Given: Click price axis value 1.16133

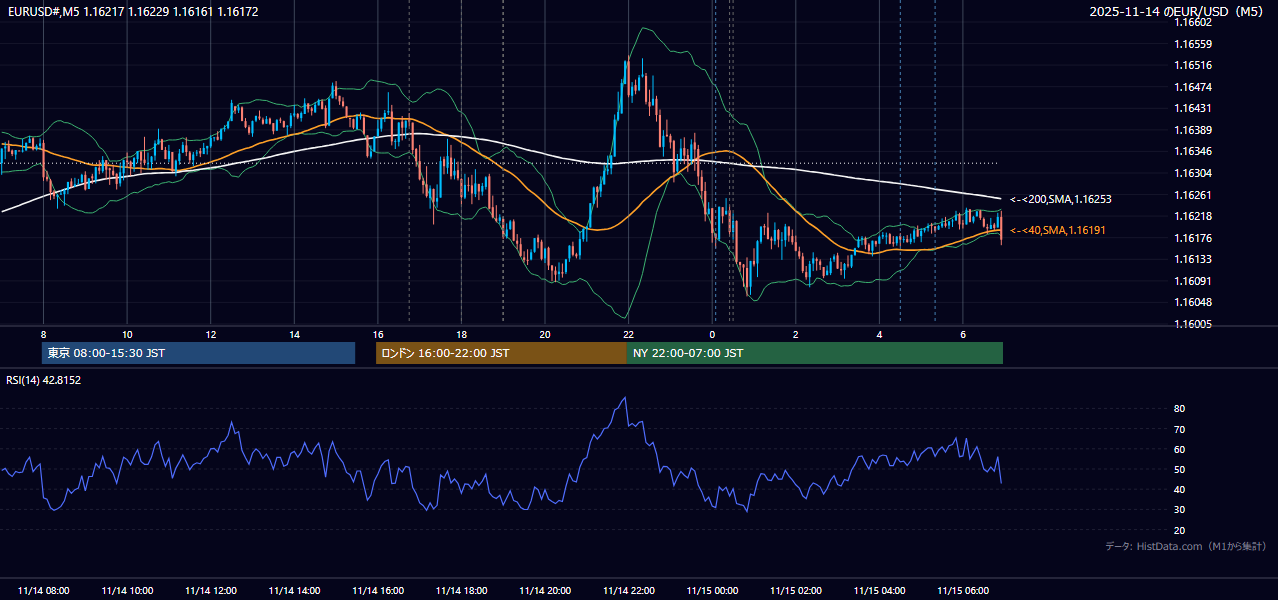Looking at the screenshot, I should (x=1193, y=259).
